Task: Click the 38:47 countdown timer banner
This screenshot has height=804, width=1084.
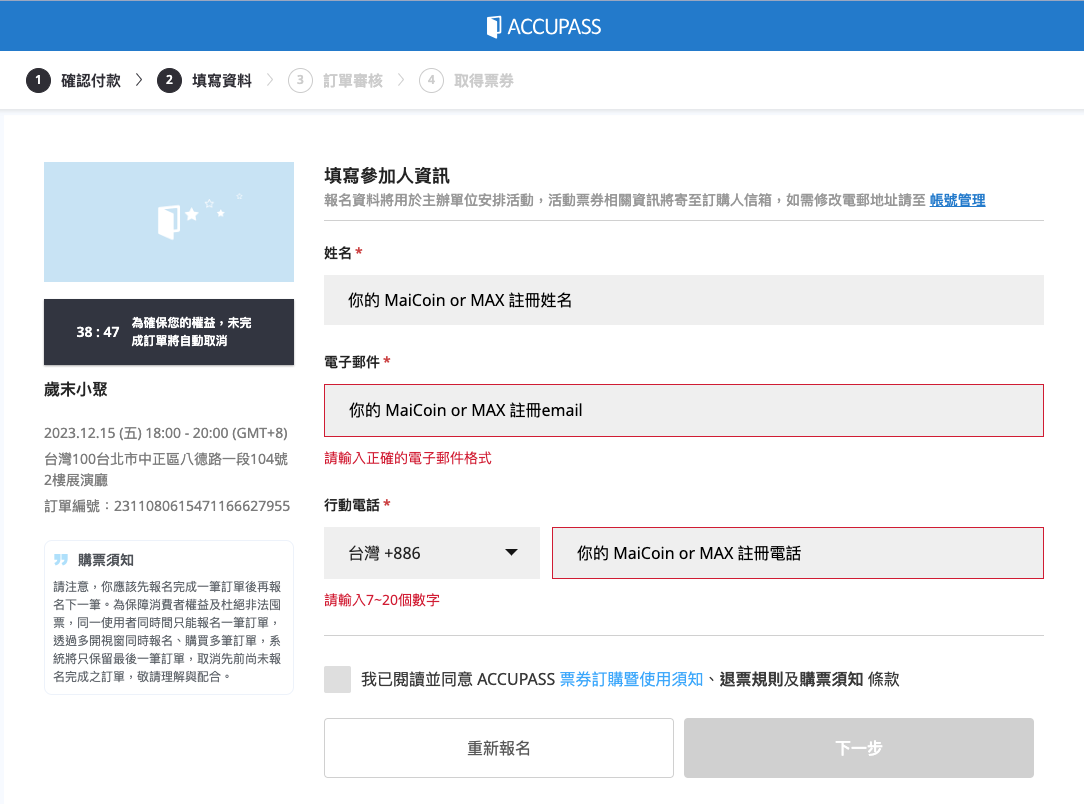Action: coord(169,332)
